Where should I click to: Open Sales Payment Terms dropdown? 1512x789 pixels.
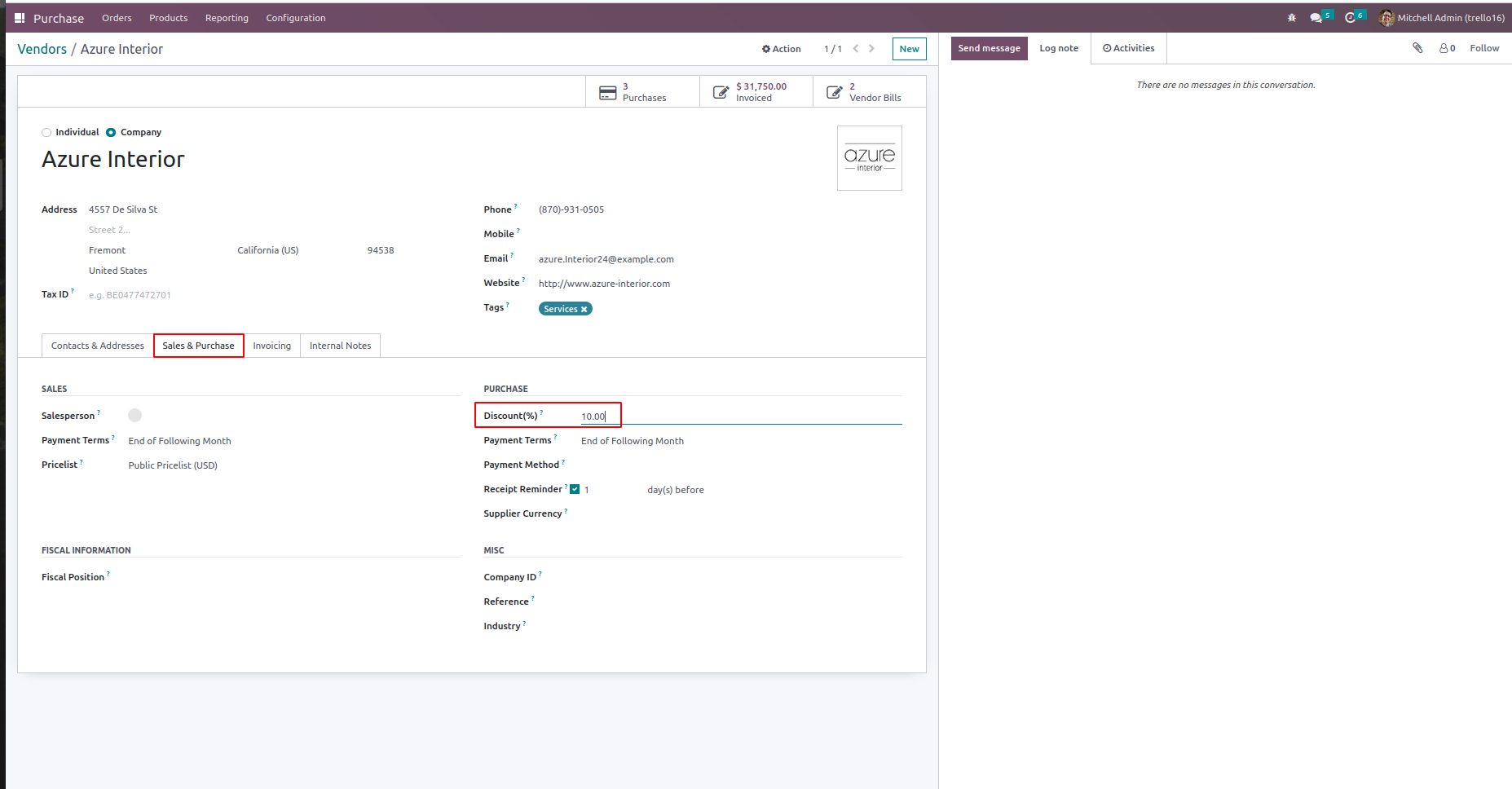(x=293, y=441)
